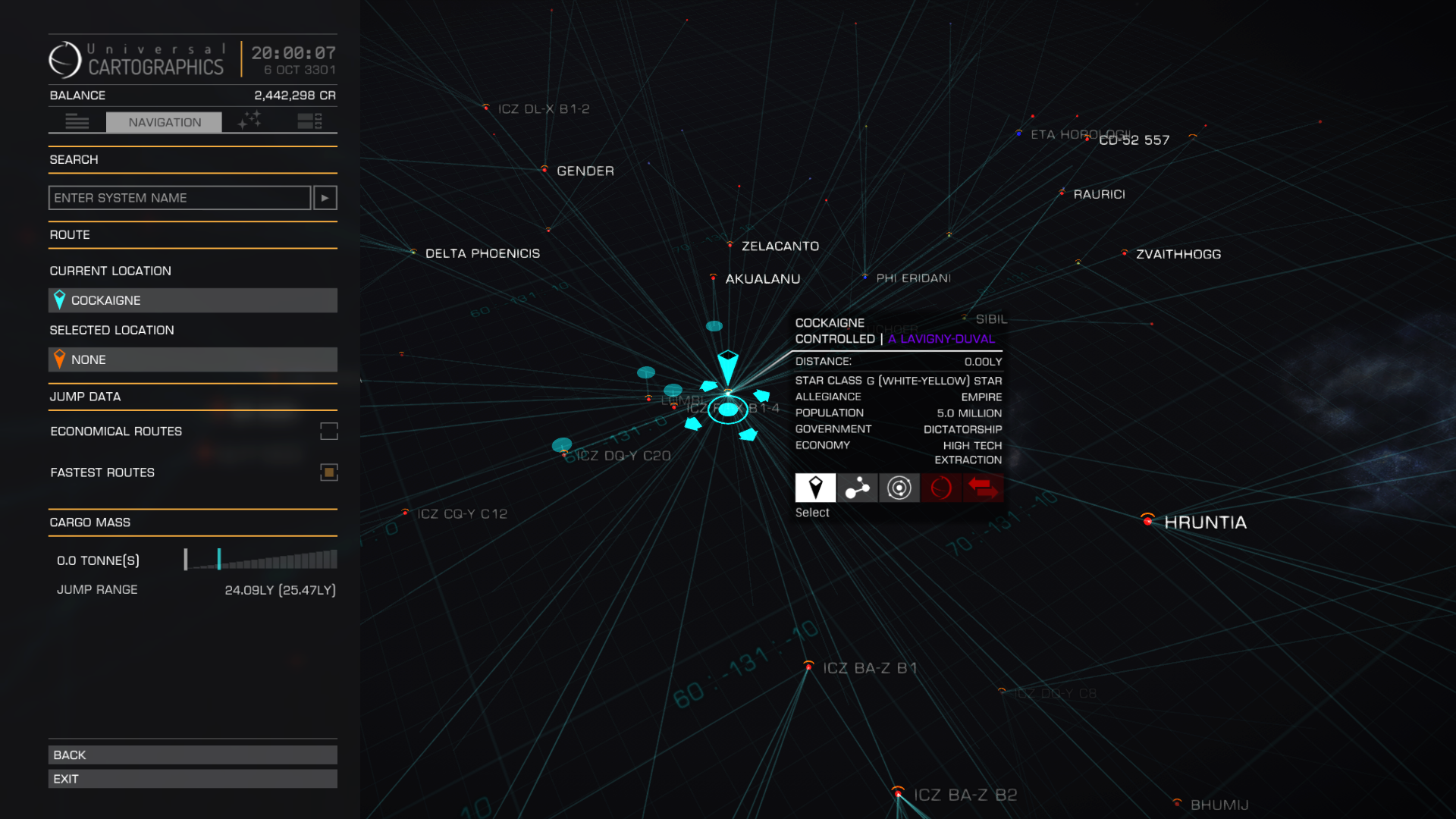This screenshot has width=1456, height=819.
Task: Open the info list tab icon
Action: point(77,121)
